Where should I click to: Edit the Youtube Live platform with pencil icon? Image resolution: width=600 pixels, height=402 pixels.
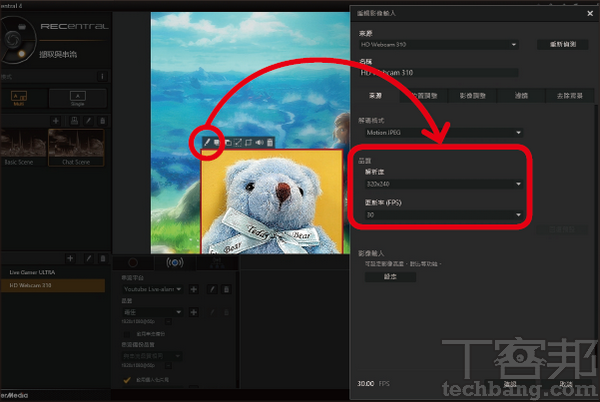pos(212,289)
